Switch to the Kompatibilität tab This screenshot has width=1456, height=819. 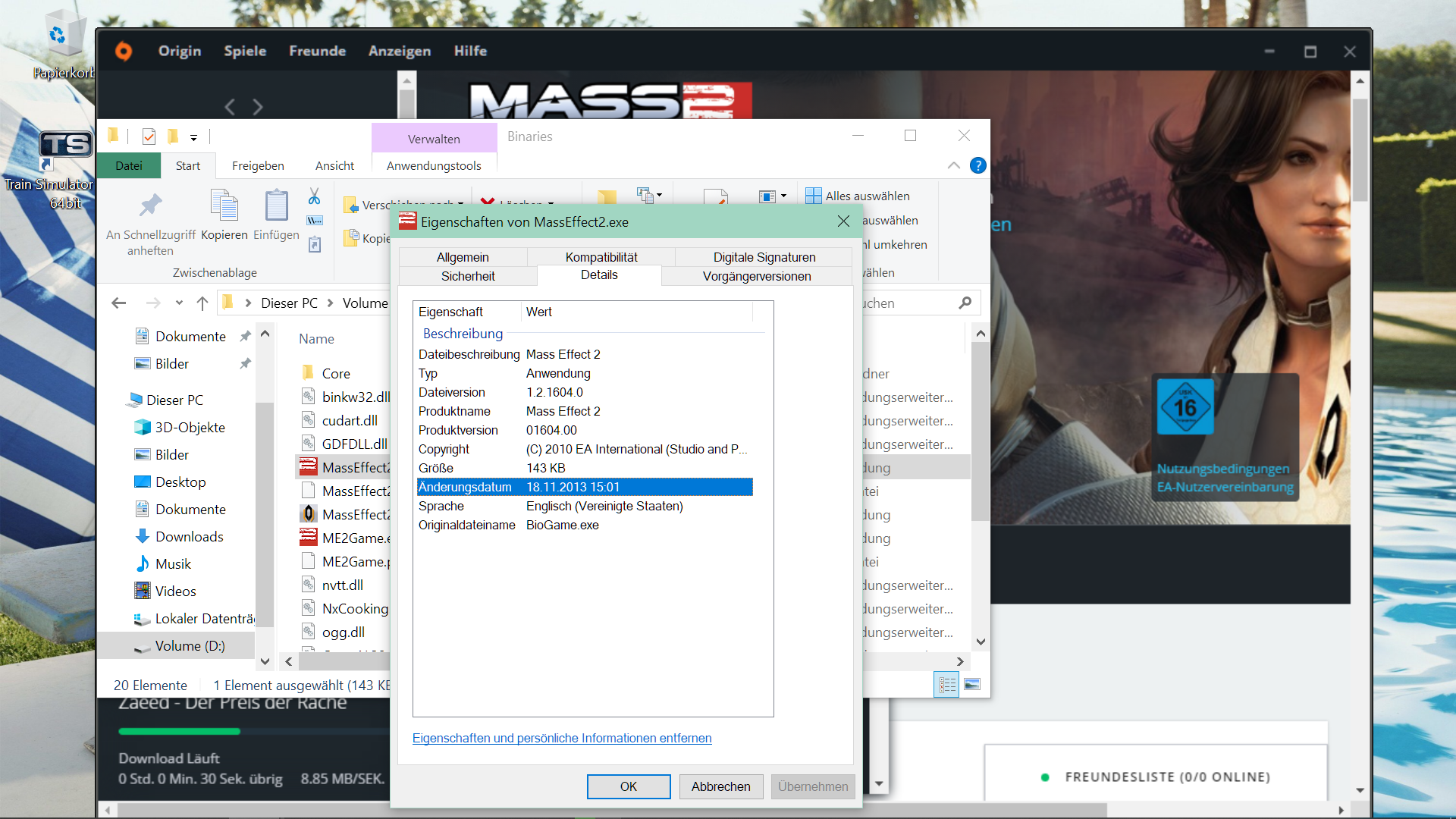coord(601,257)
